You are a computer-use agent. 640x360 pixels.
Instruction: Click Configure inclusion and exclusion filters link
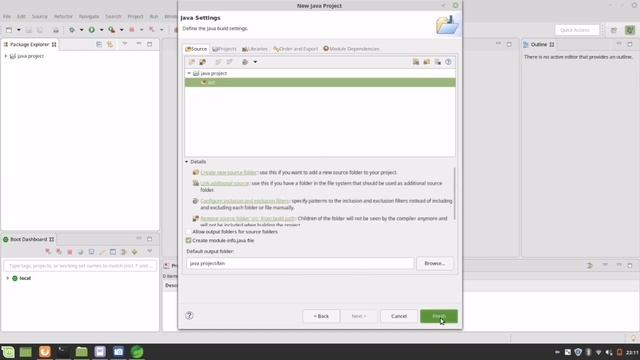[x=245, y=201]
